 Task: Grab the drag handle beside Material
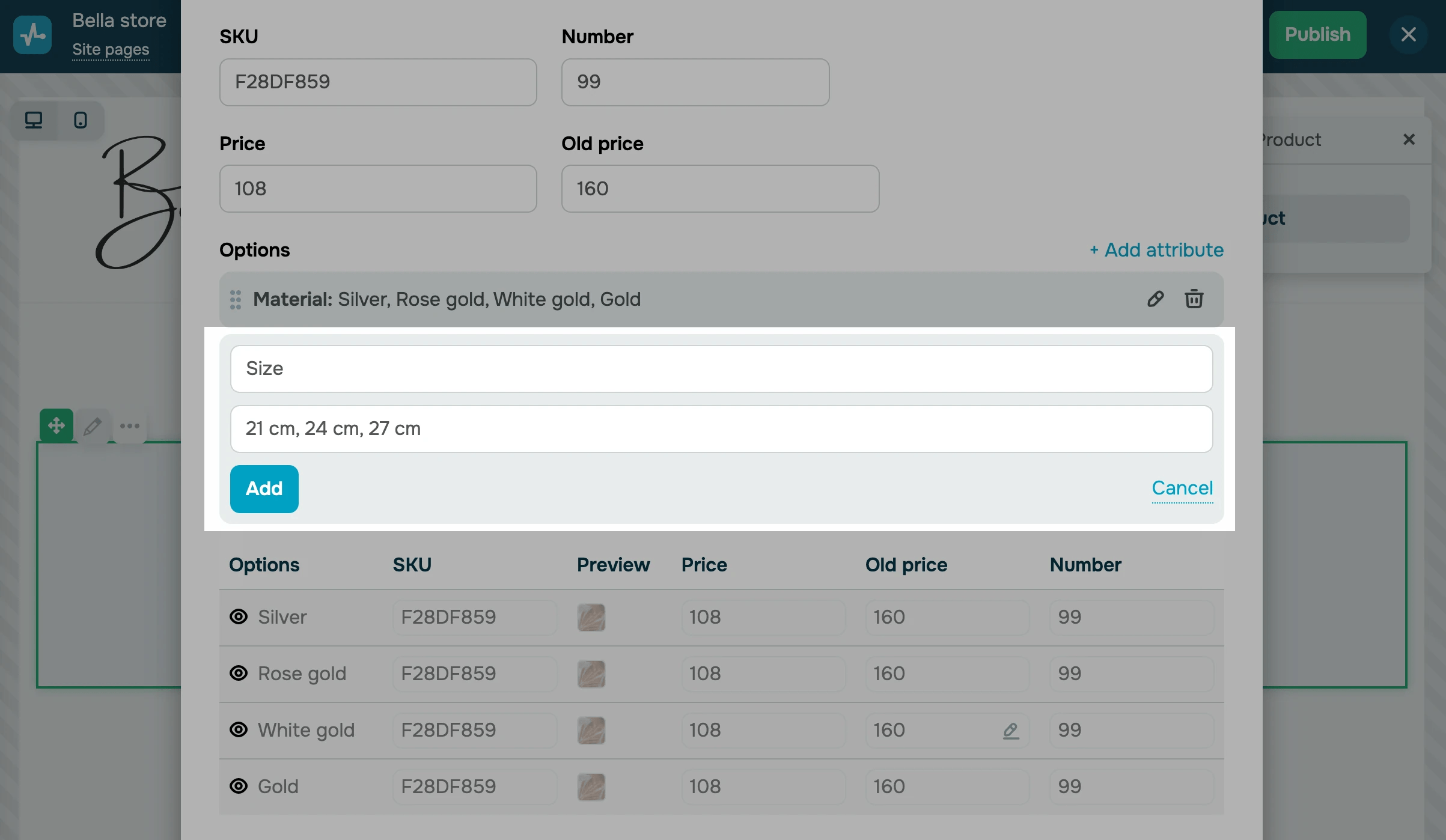(x=236, y=299)
